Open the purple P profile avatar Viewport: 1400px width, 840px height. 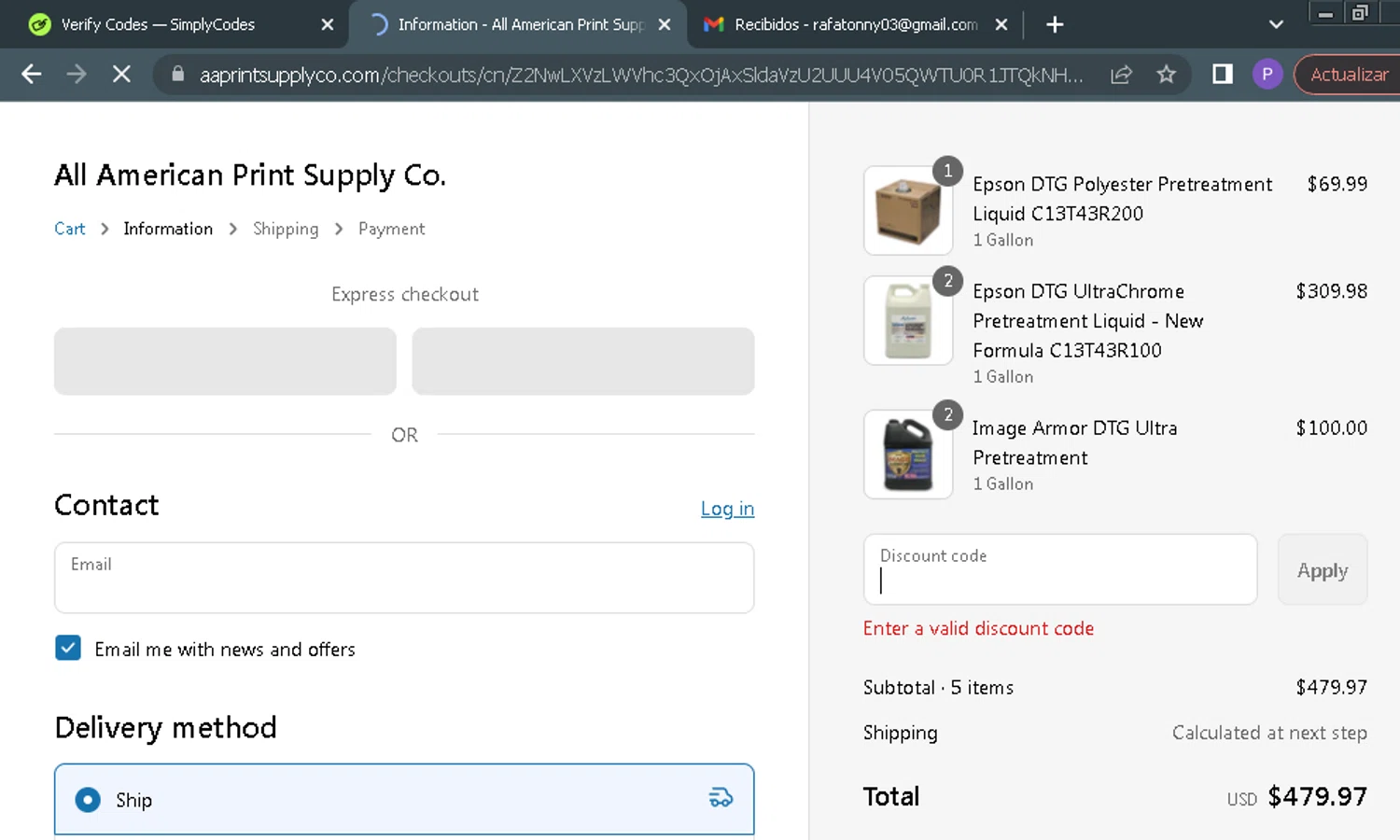pos(1267,75)
